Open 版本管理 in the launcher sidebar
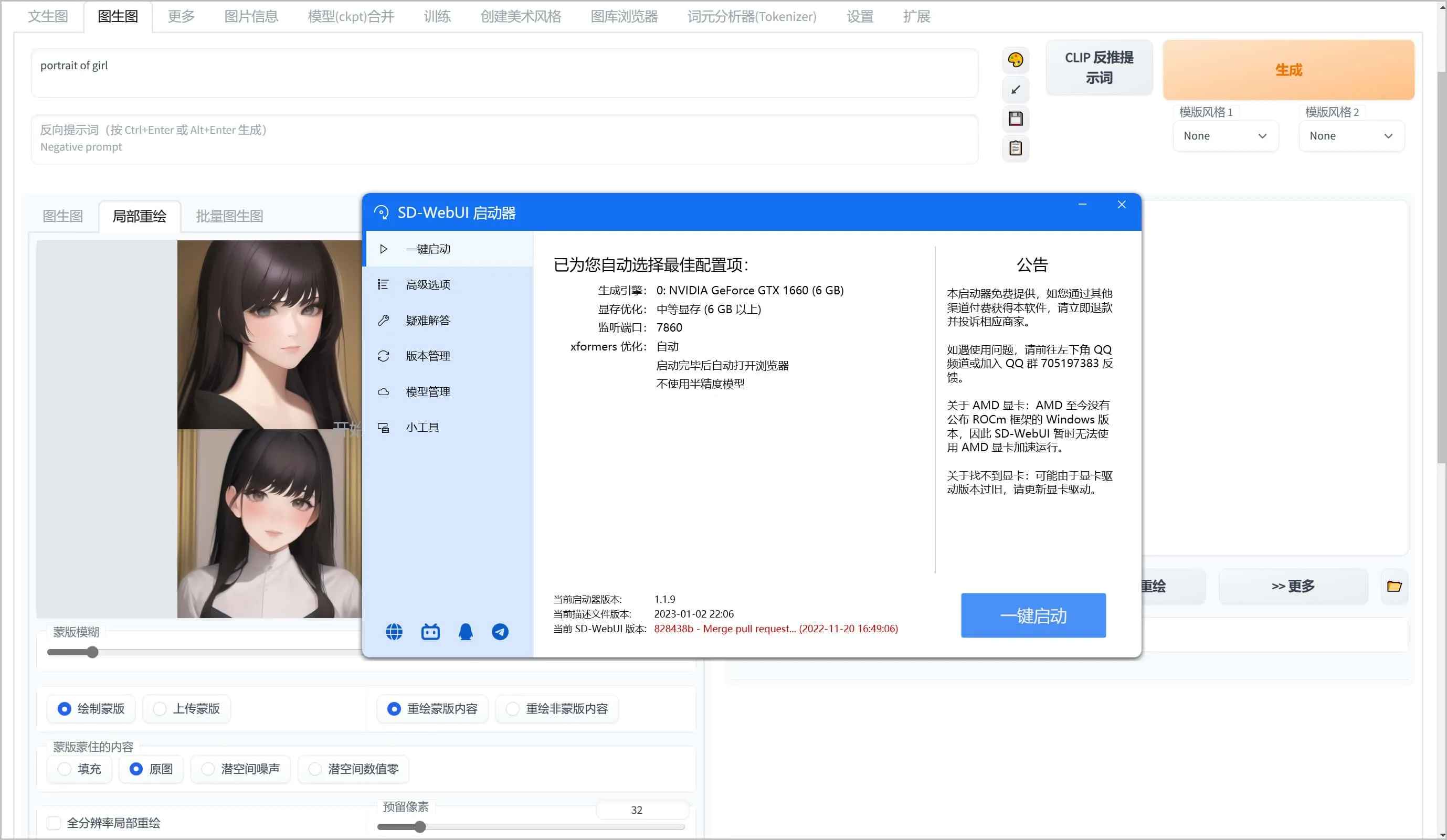This screenshot has width=1447, height=840. pyautogui.click(x=428, y=355)
